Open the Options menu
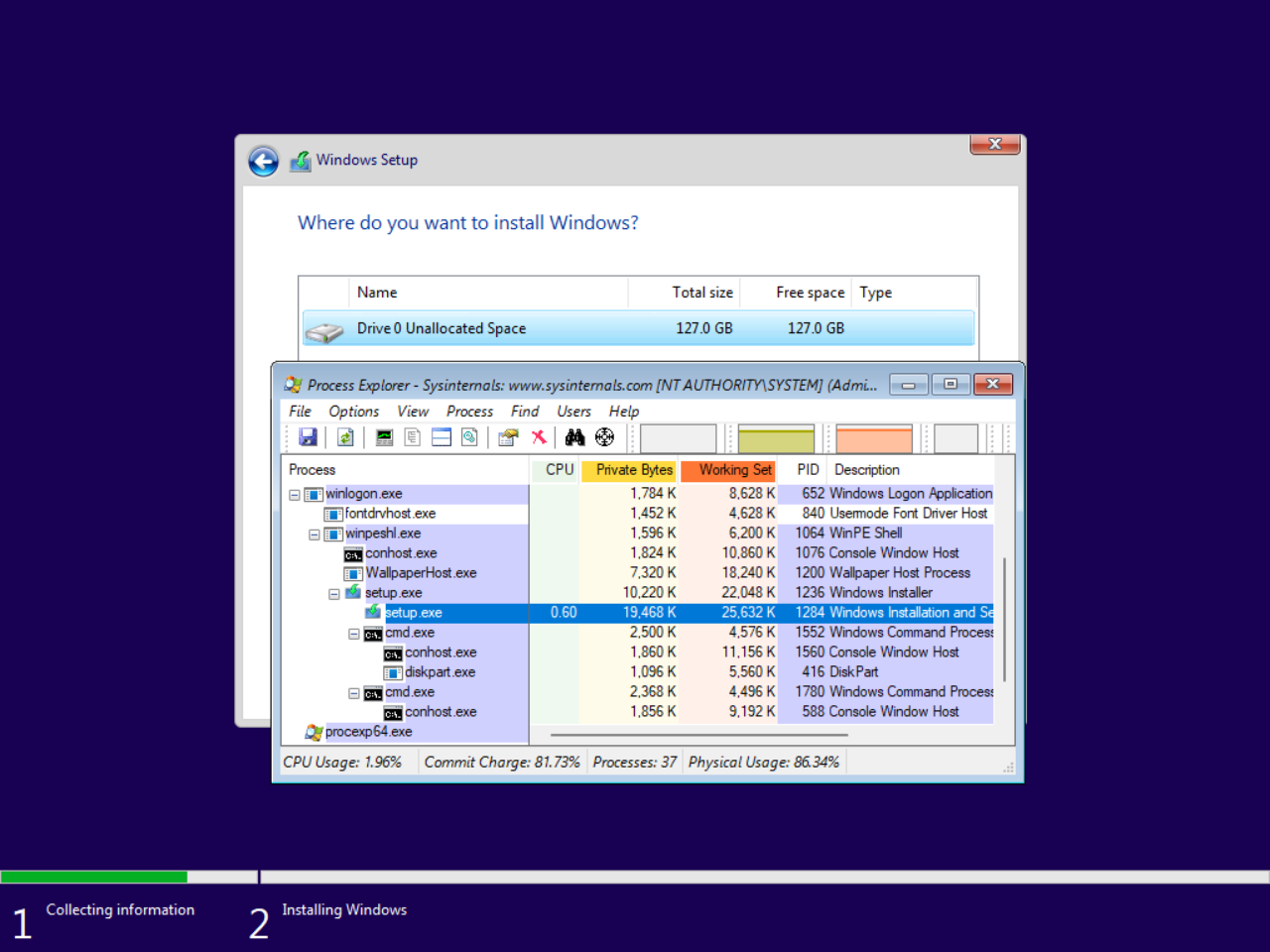 pos(353,412)
